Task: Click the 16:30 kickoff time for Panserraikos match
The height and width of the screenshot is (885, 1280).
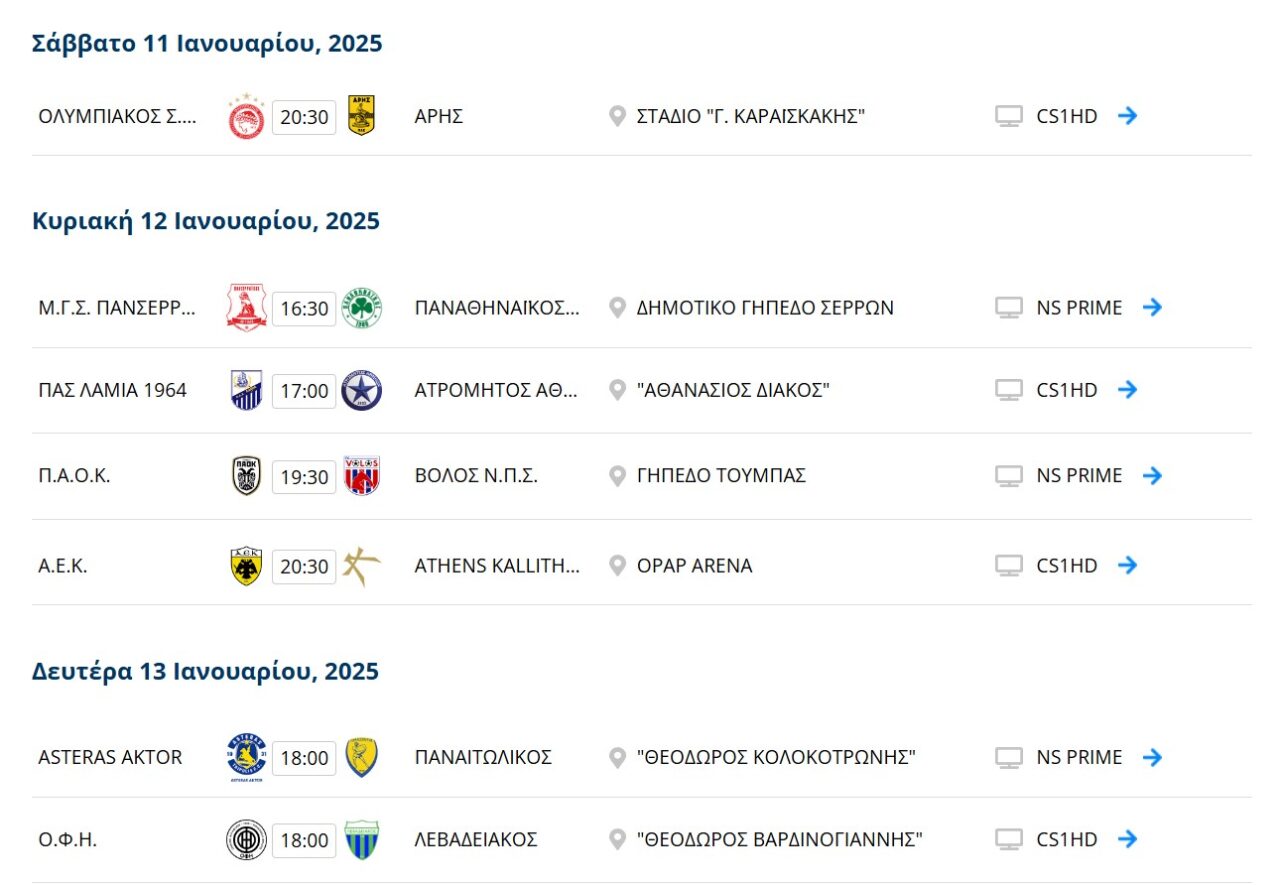Action: pos(304,309)
